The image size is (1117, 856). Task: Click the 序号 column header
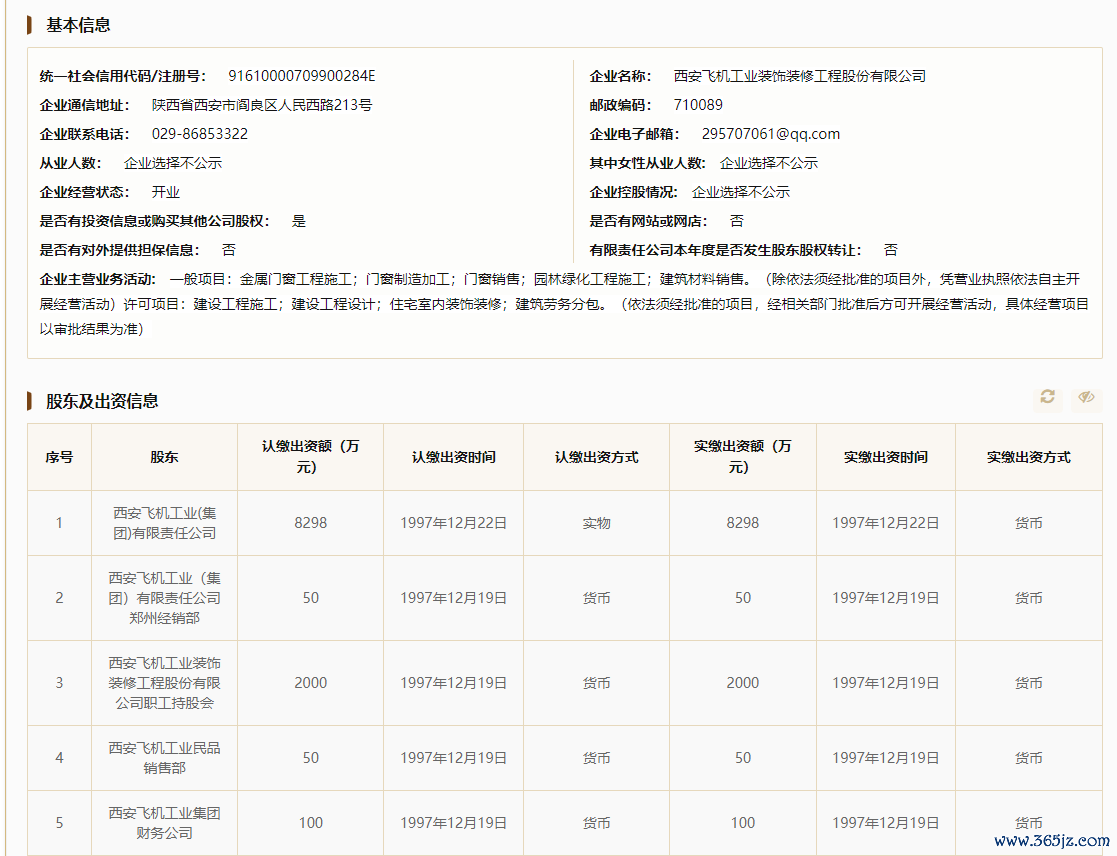point(59,457)
